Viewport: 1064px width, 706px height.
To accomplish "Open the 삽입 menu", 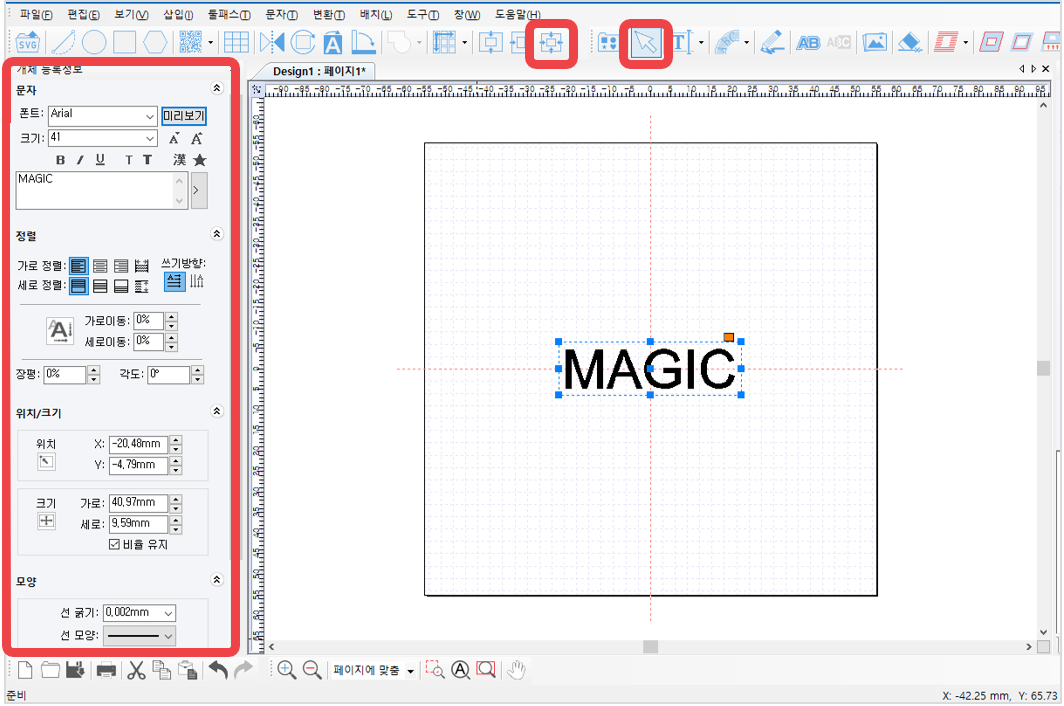I will coord(178,14).
